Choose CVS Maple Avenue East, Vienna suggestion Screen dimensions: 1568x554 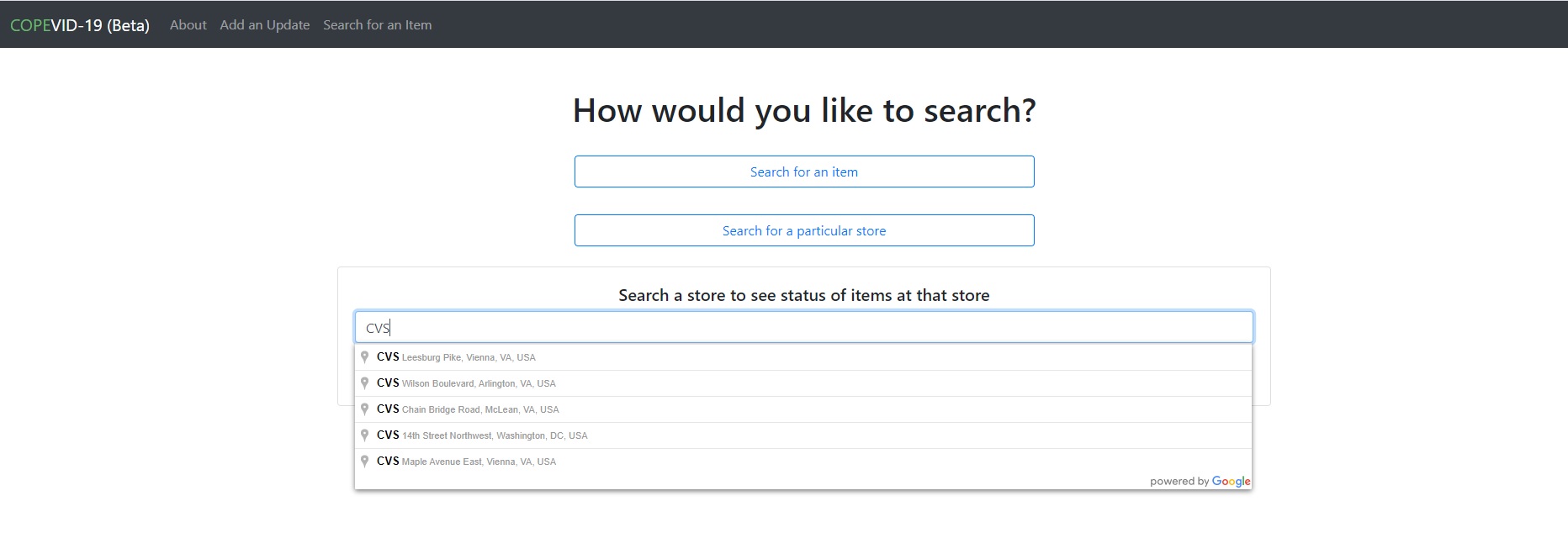[x=803, y=462]
